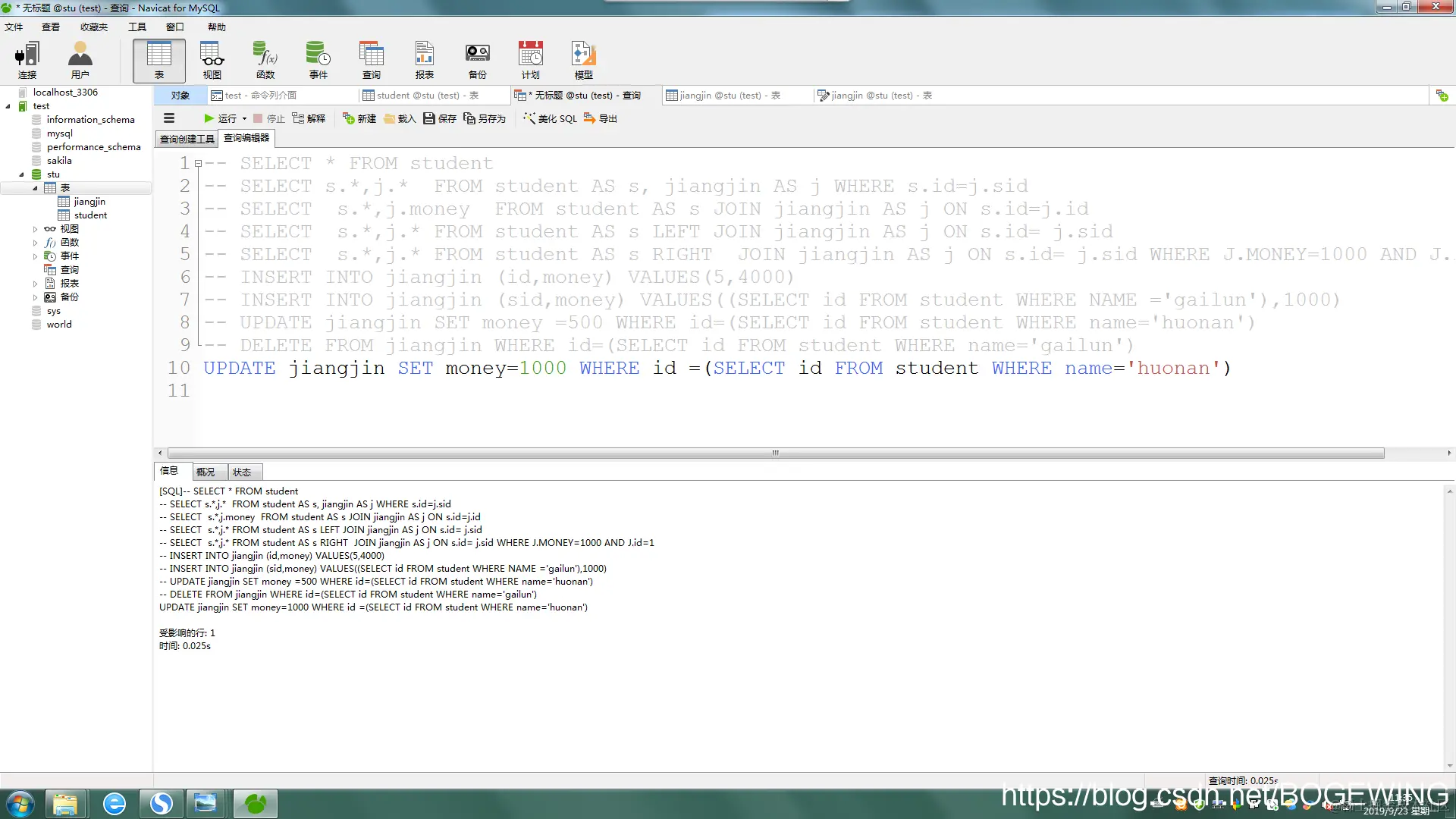
Task: Expand the 视图 node in tree
Action: [x=35, y=229]
